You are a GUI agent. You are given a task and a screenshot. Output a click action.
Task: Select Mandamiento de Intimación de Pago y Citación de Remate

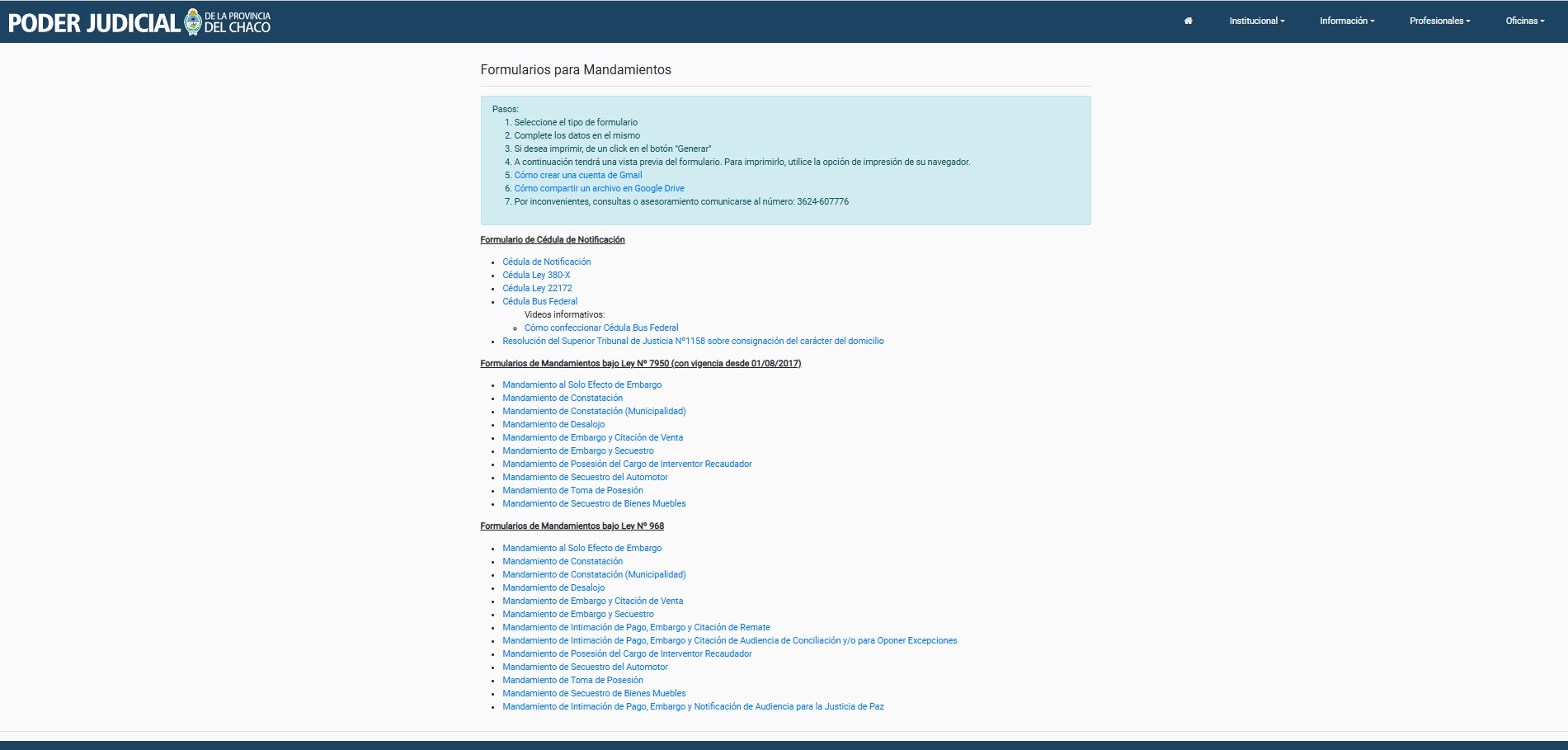tap(636, 627)
